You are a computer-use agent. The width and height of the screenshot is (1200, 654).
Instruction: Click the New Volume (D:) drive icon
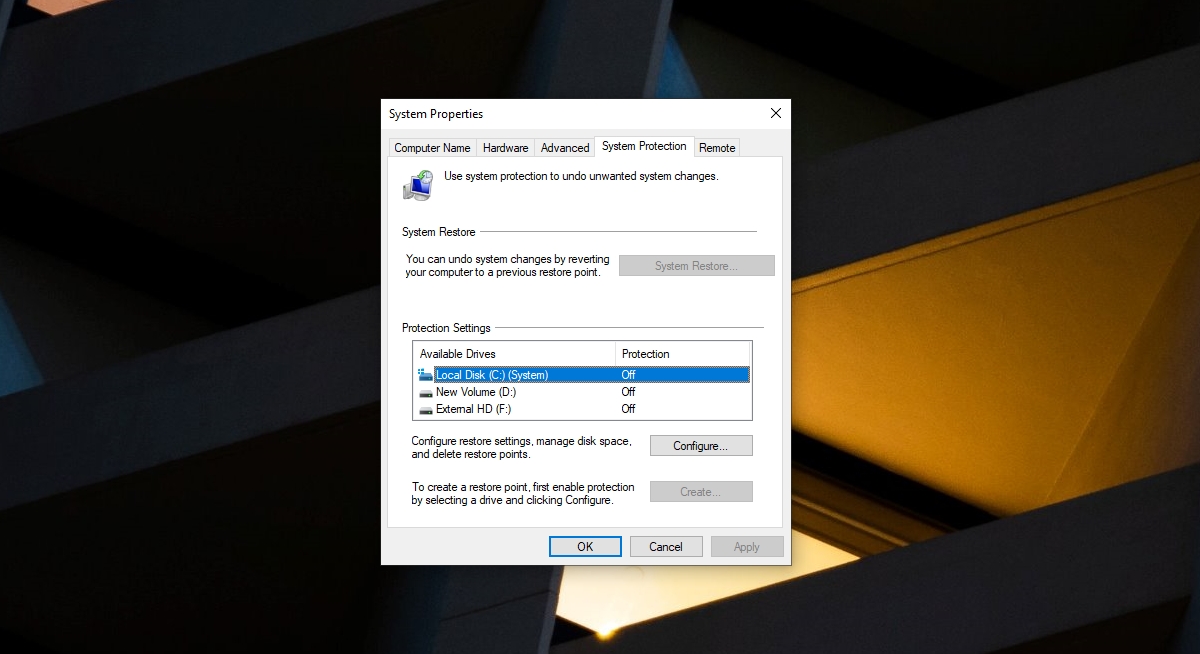click(x=426, y=392)
